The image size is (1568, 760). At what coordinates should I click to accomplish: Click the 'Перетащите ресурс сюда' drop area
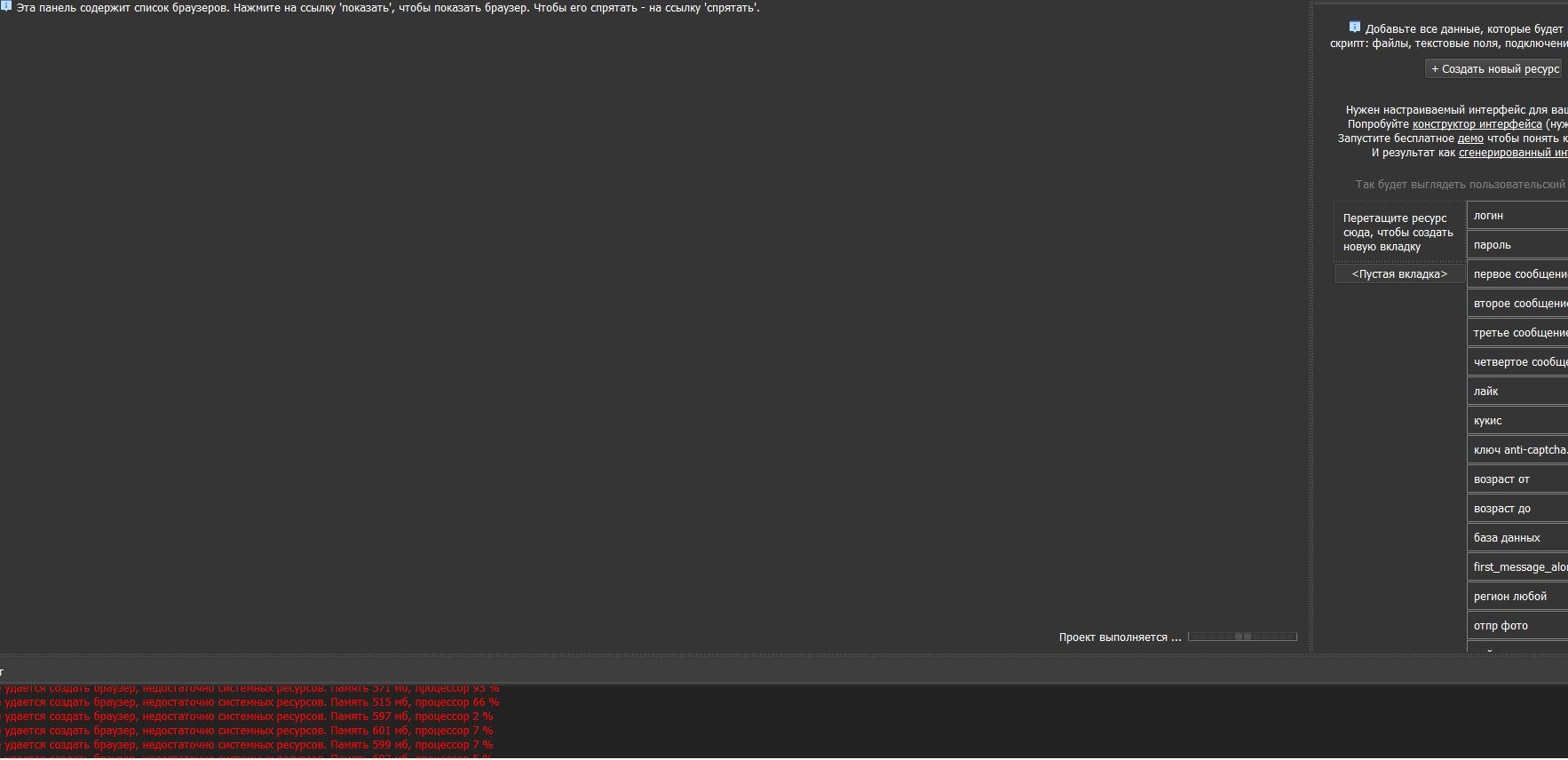tap(1398, 233)
